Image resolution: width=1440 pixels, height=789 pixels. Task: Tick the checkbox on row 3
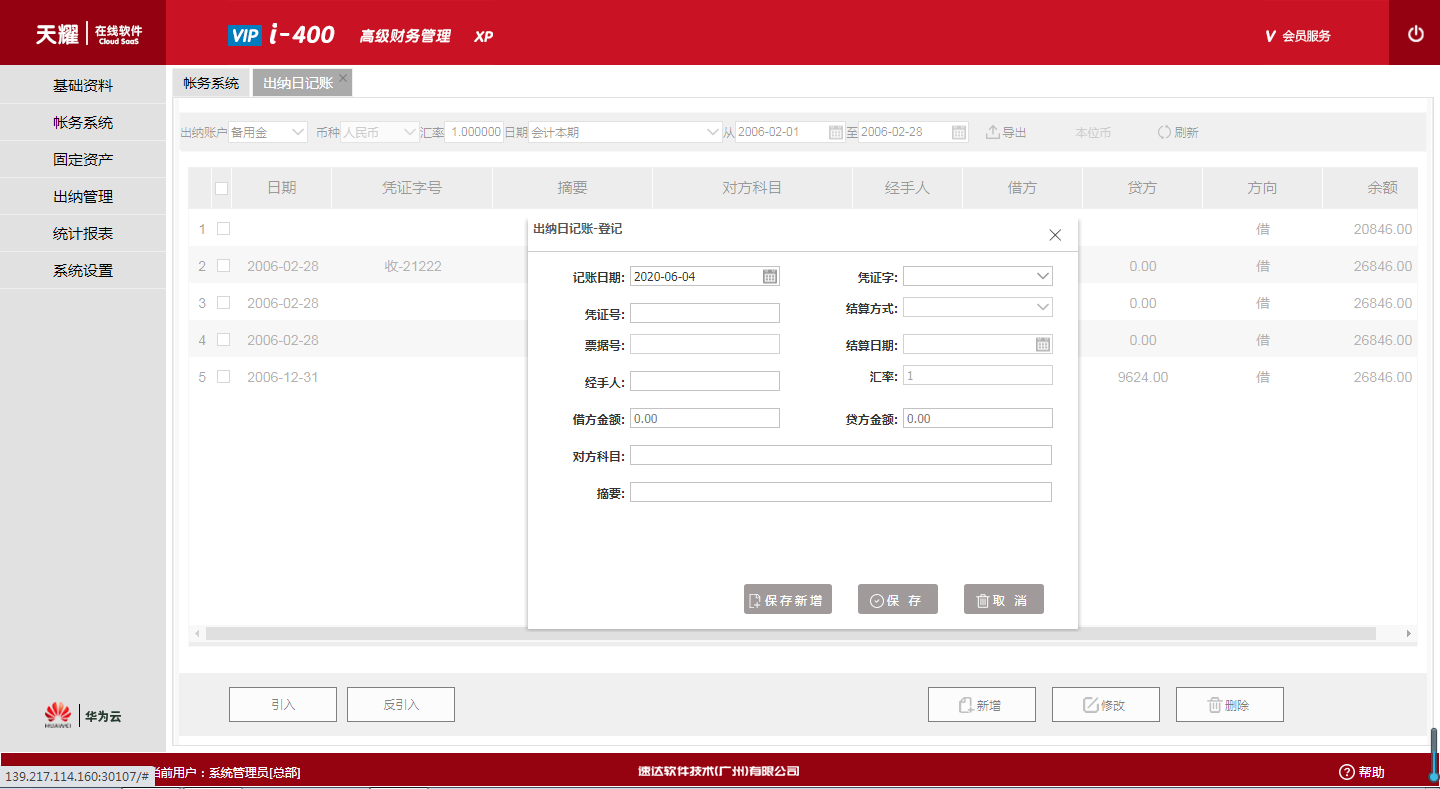coord(224,303)
